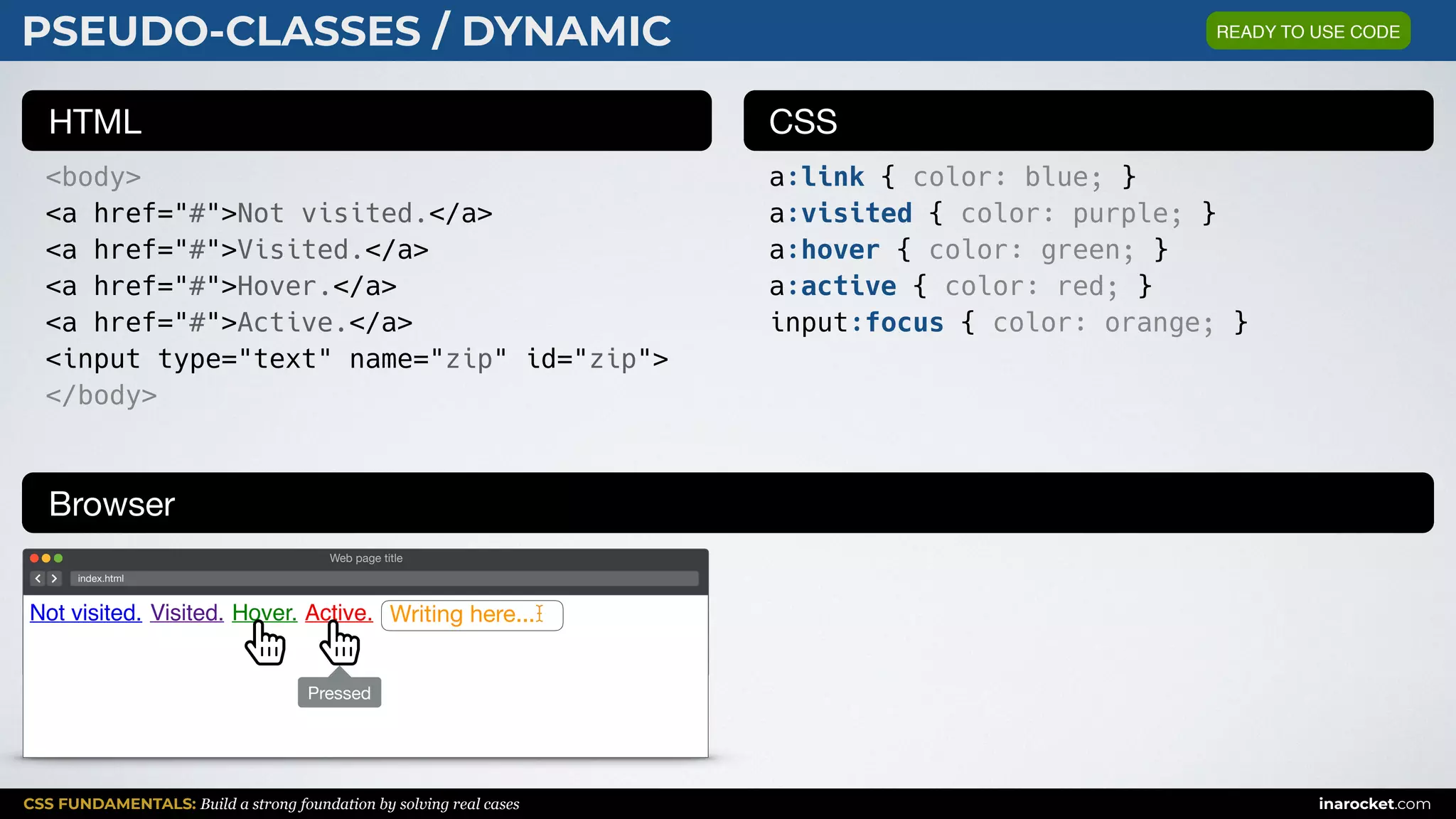Open the Not visited link

pyautogui.click(x=86, y=613)
